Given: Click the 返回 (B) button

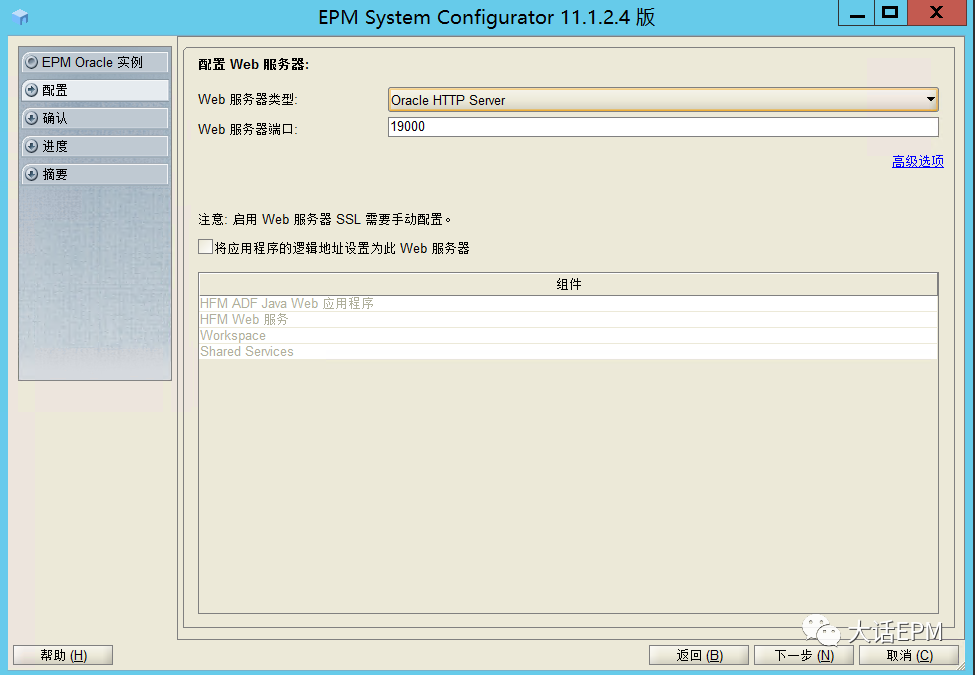Looking at the screenshot, I should click(x=699, y=655).
